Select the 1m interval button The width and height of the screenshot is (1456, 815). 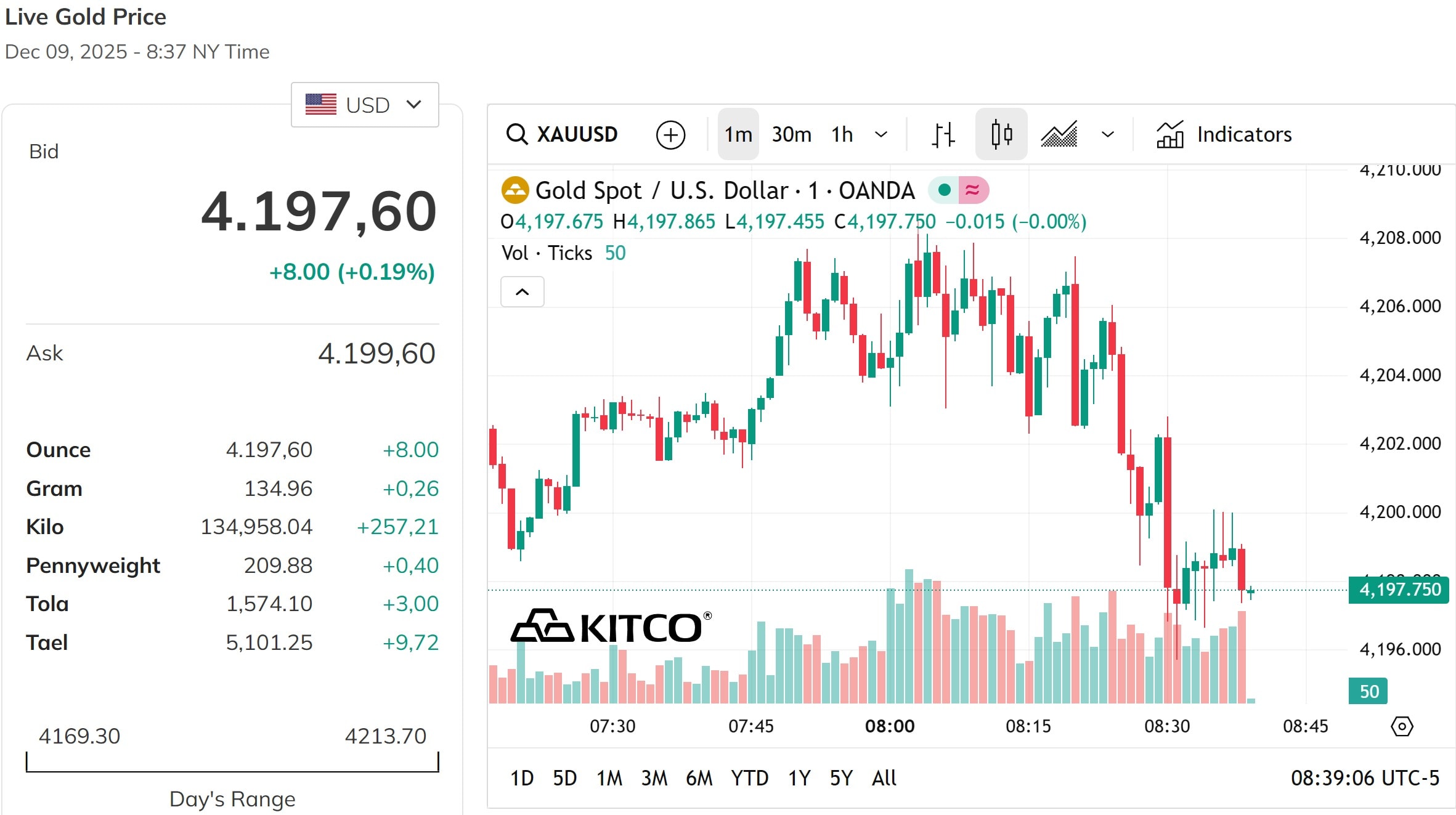point(738,134)
